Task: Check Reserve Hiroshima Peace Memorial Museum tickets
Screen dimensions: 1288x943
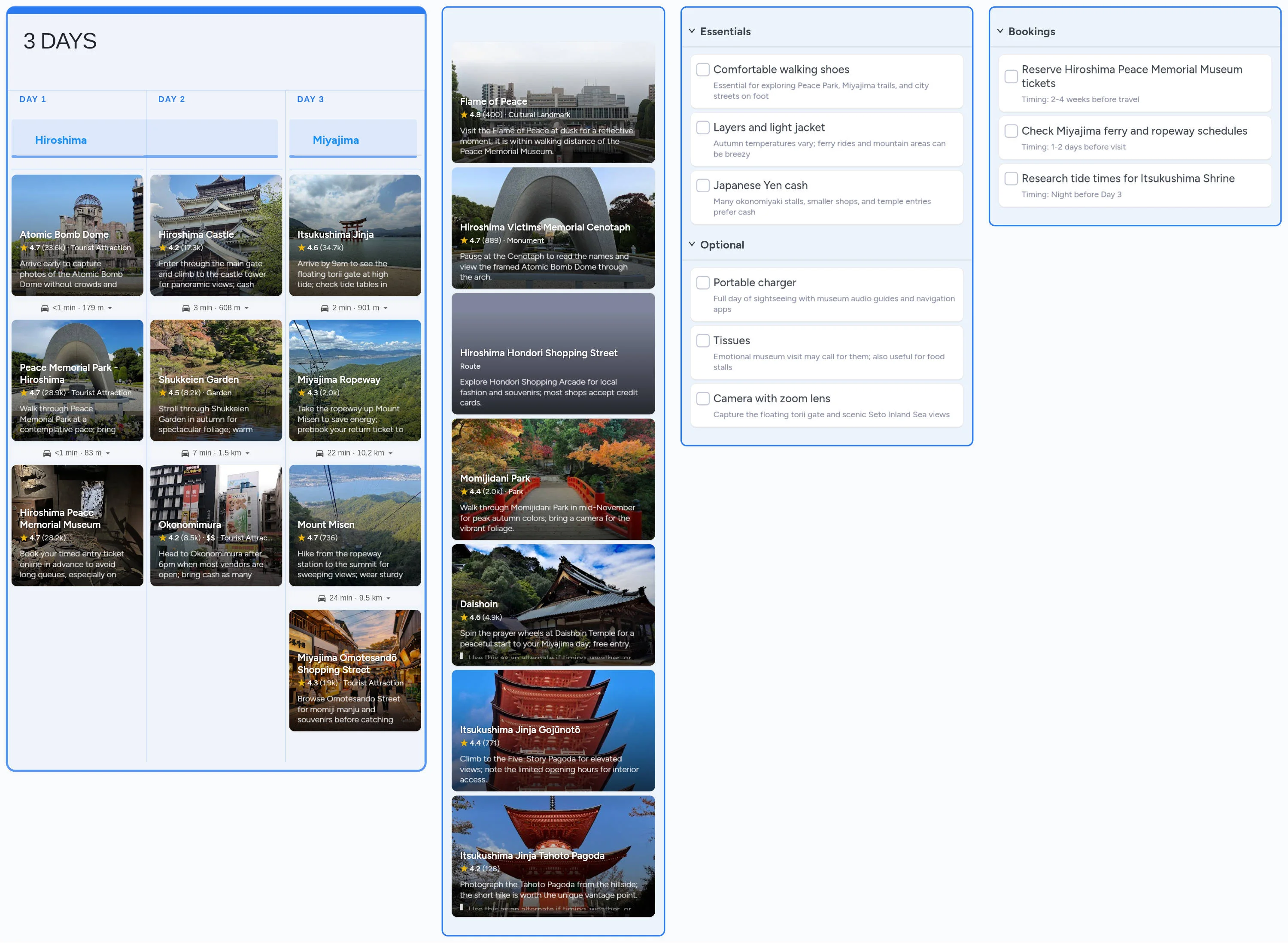Action: click(1011, 76)
